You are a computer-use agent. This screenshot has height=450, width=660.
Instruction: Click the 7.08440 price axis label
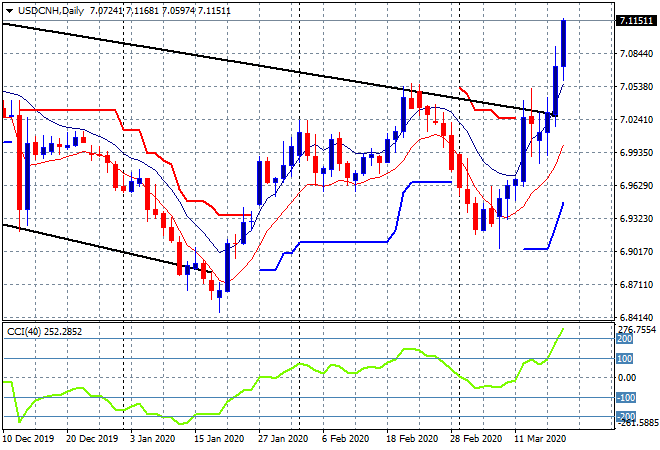[636, 54]
